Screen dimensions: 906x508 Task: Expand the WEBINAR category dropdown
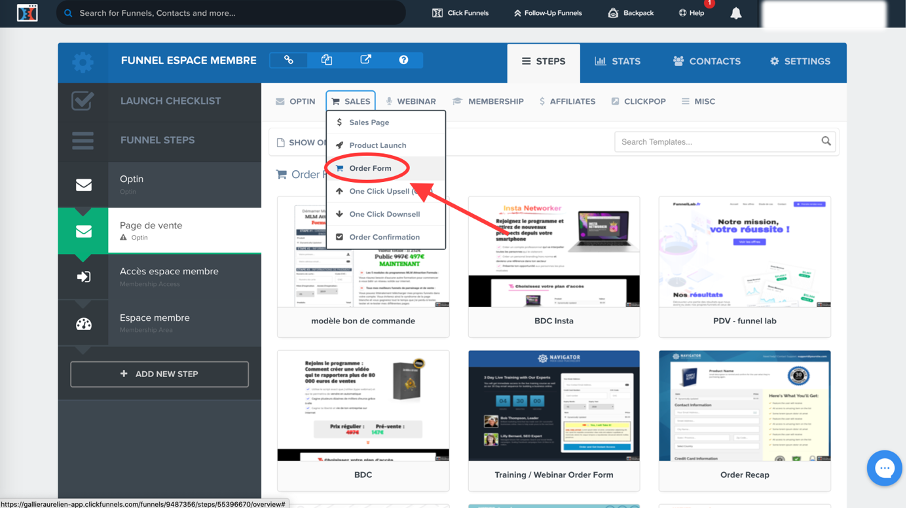(x=411, y=101)
